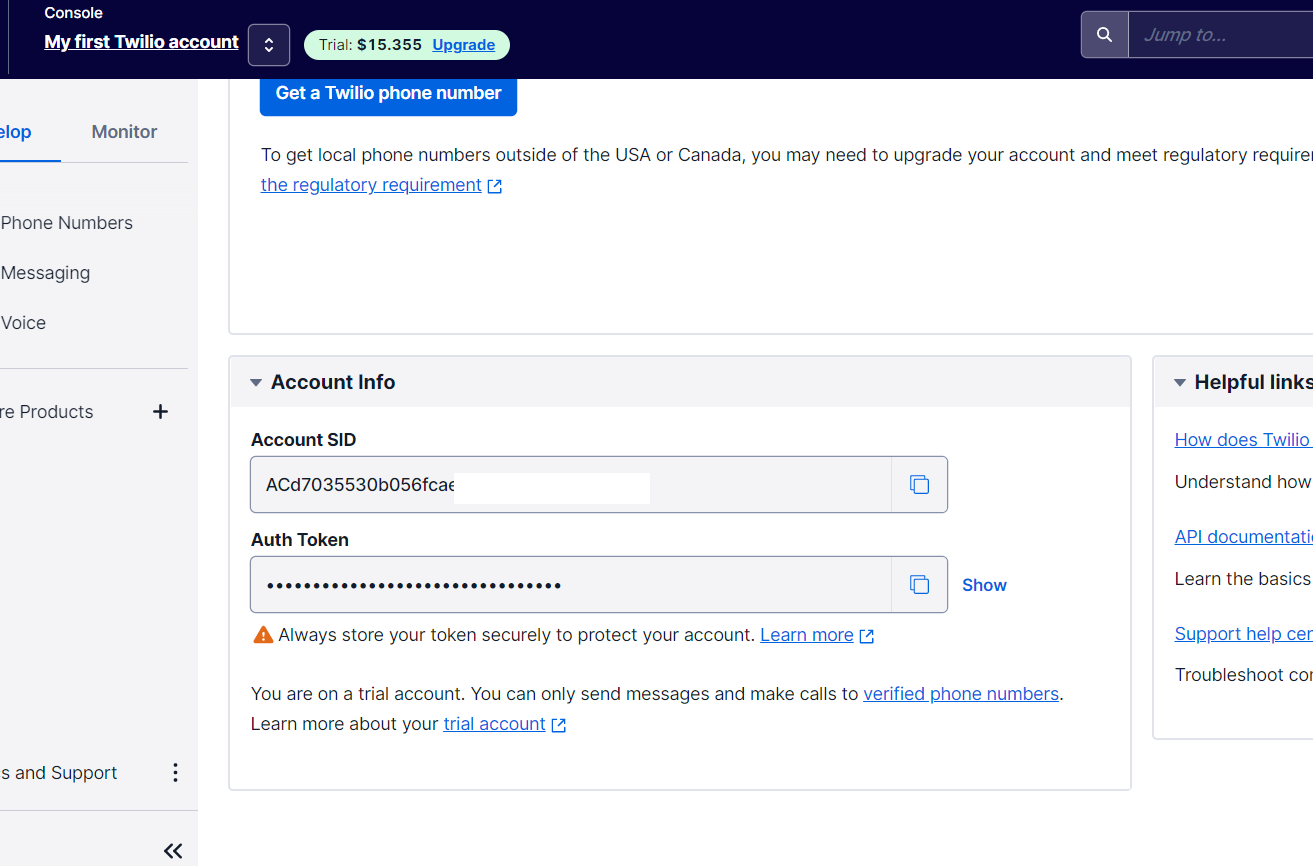
Task: Focus the Jump to search field
Action: pyautogui.click(x=1220, y=35)
